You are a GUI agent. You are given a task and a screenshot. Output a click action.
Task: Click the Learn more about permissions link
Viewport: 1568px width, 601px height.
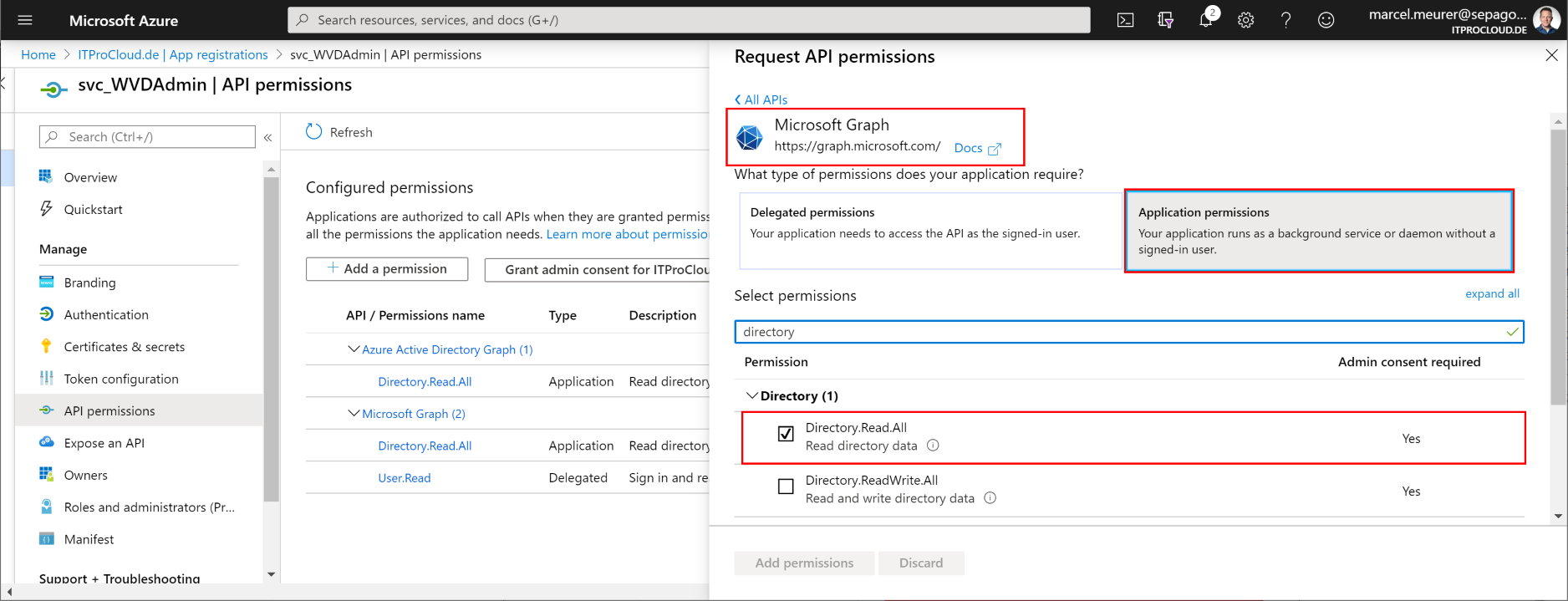point(628,234)
